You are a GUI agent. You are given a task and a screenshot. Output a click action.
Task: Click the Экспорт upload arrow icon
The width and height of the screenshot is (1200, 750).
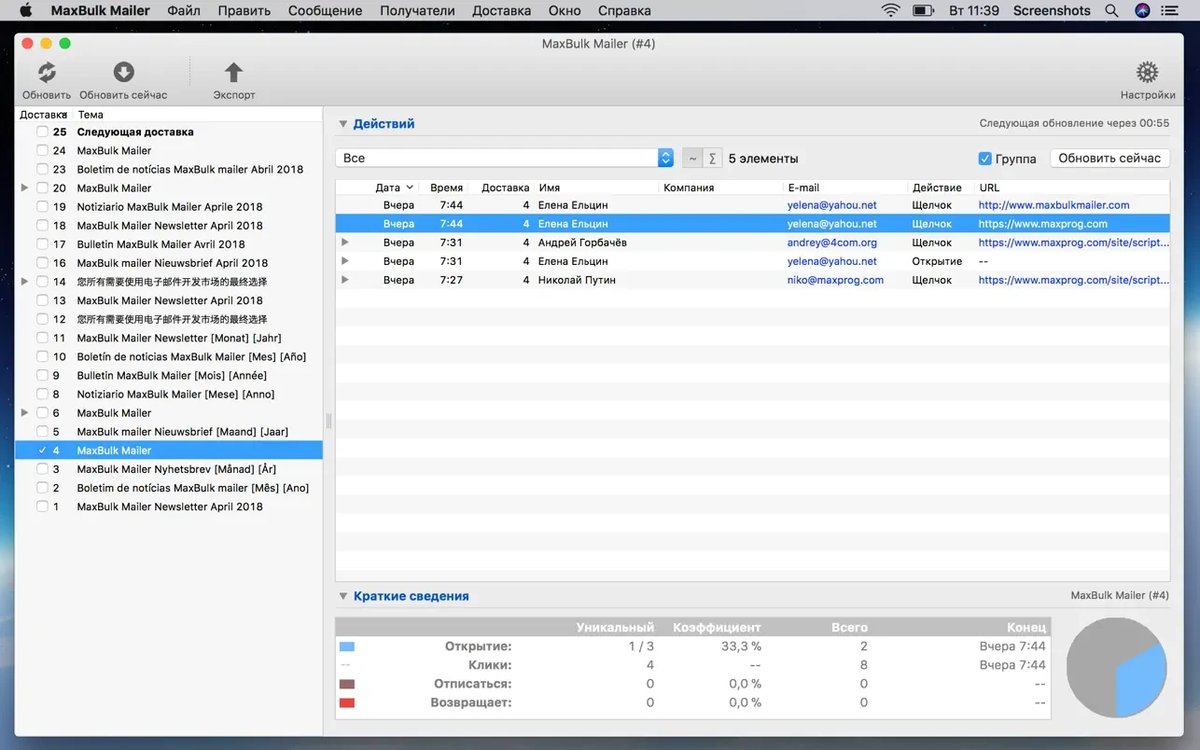click(x=233, y=73)
